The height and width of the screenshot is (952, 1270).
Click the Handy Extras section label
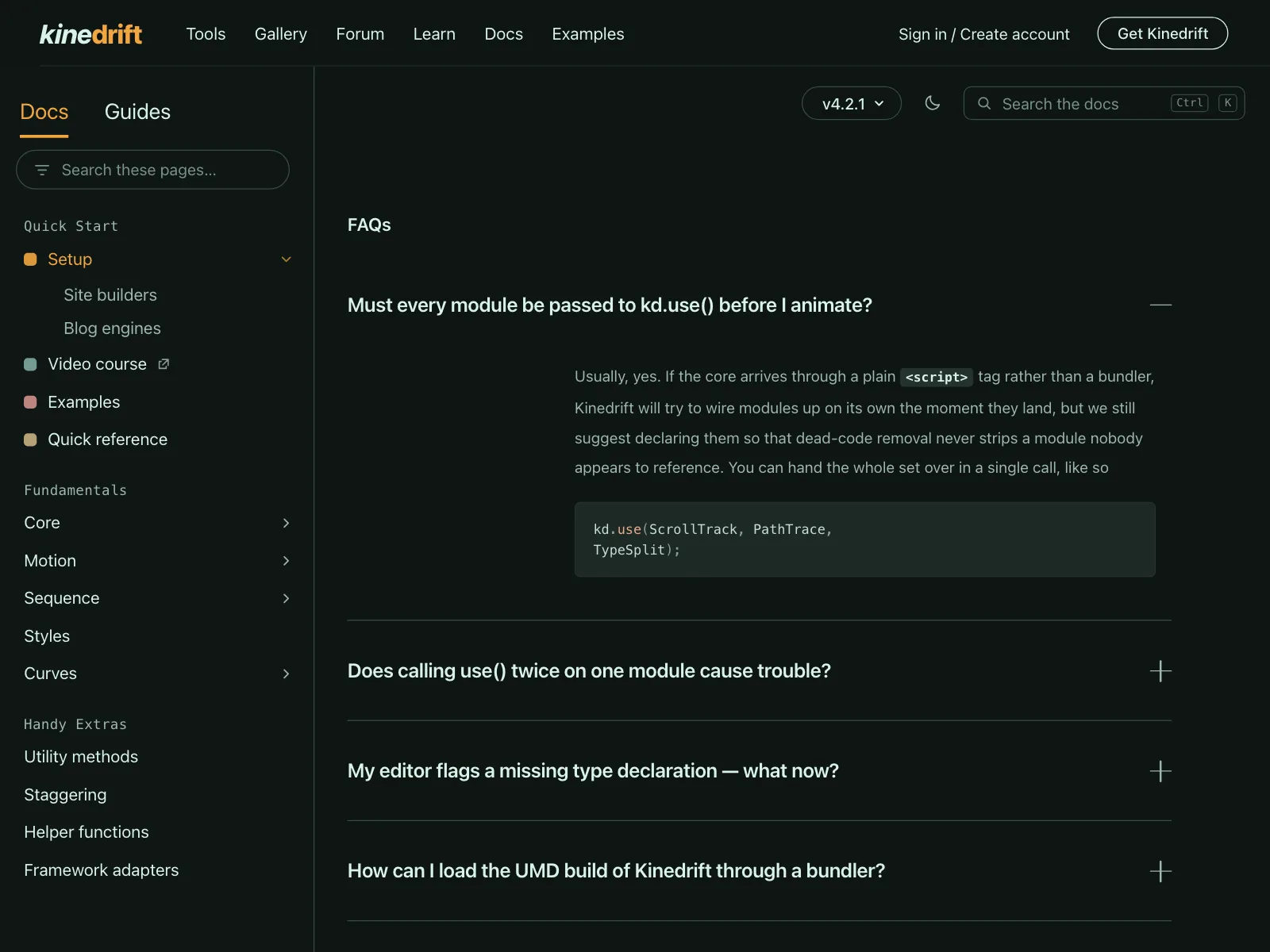pos(75,724)
